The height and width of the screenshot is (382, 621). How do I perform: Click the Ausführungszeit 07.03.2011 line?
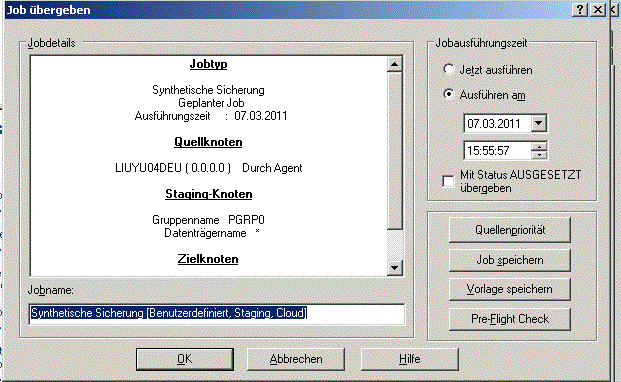pyautogui.click(x=211, y=116)
